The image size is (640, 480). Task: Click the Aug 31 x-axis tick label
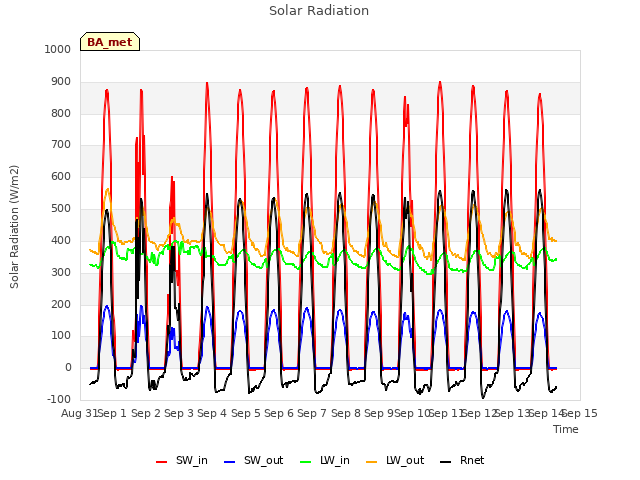coord(79,413)
